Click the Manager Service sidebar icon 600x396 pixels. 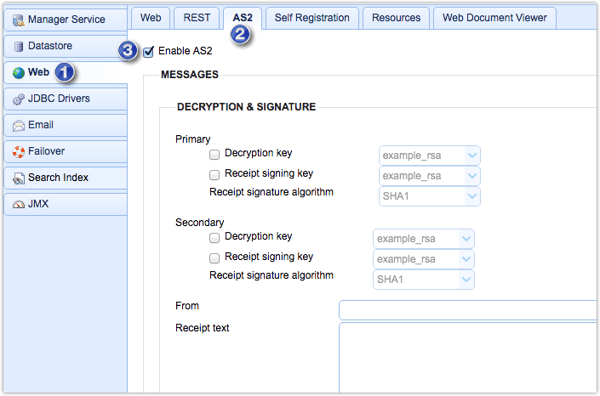click(x=18, y=20)
